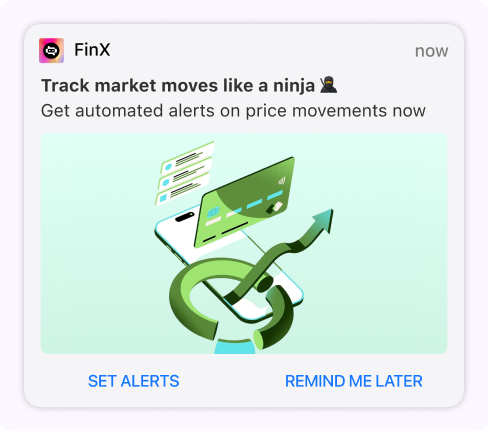Click the smartphone camera notch illustration
The image size is (488, 432).
point(184,217)
